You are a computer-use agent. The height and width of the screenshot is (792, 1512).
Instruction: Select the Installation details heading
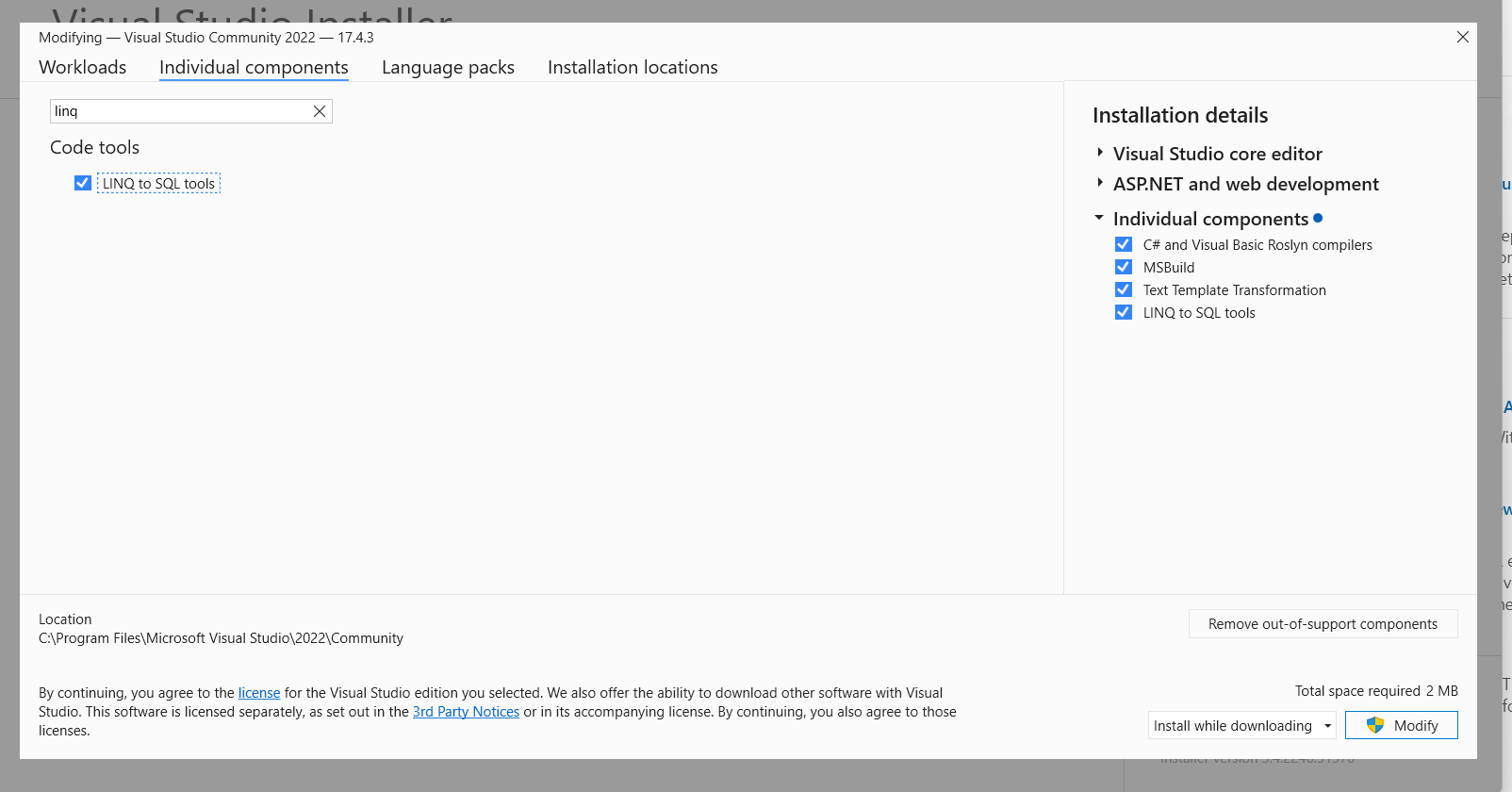point(1180,115)
